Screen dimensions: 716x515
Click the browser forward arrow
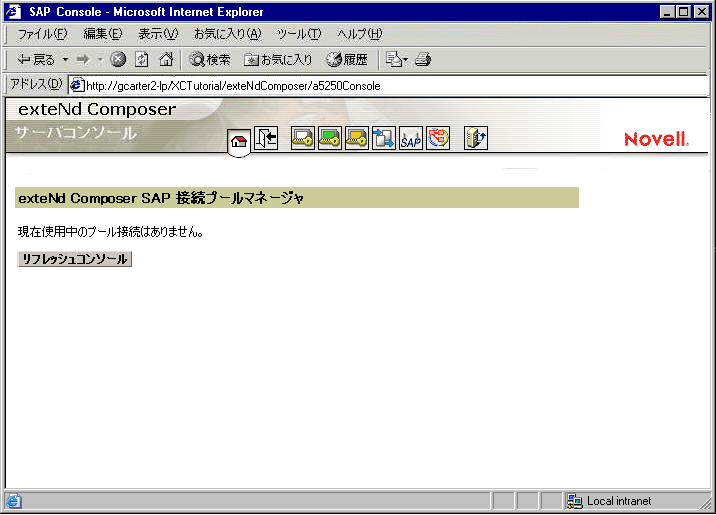tap(83, 59)
